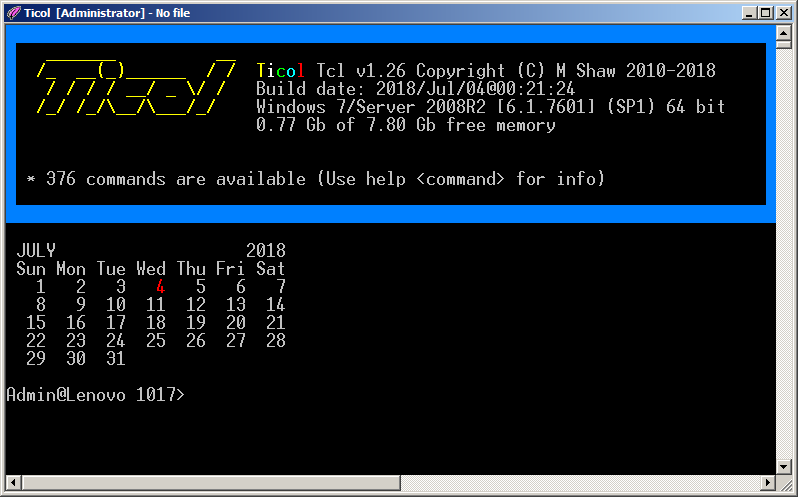Click vertical scrollbar up arrow

[x=783, y=33]
